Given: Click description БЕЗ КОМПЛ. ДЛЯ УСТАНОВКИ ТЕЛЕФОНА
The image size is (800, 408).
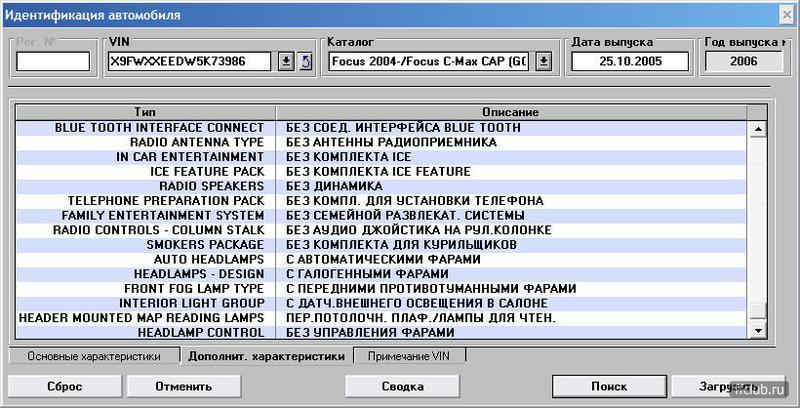Looking at the screenshot, I should point(415,201).
